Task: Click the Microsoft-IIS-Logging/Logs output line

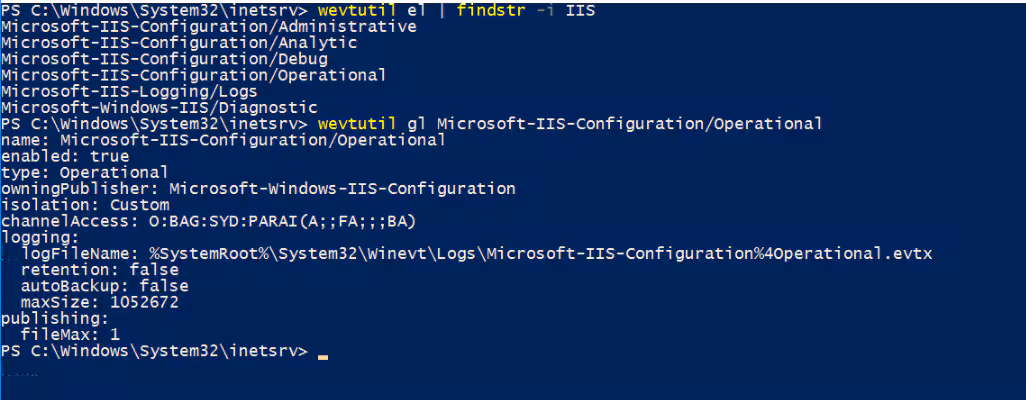Action: coord(129,91)
